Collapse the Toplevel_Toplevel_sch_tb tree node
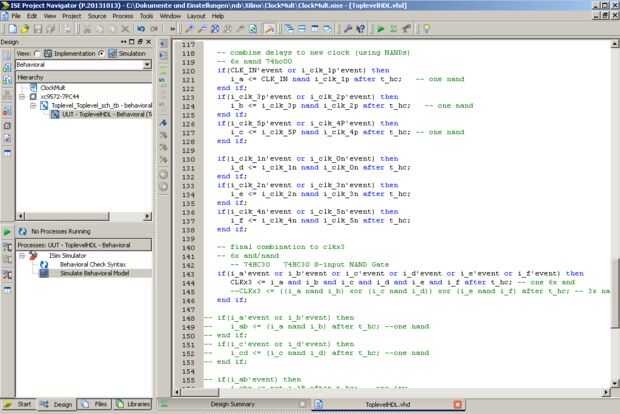The image size is (620, 414). [33, 106]
